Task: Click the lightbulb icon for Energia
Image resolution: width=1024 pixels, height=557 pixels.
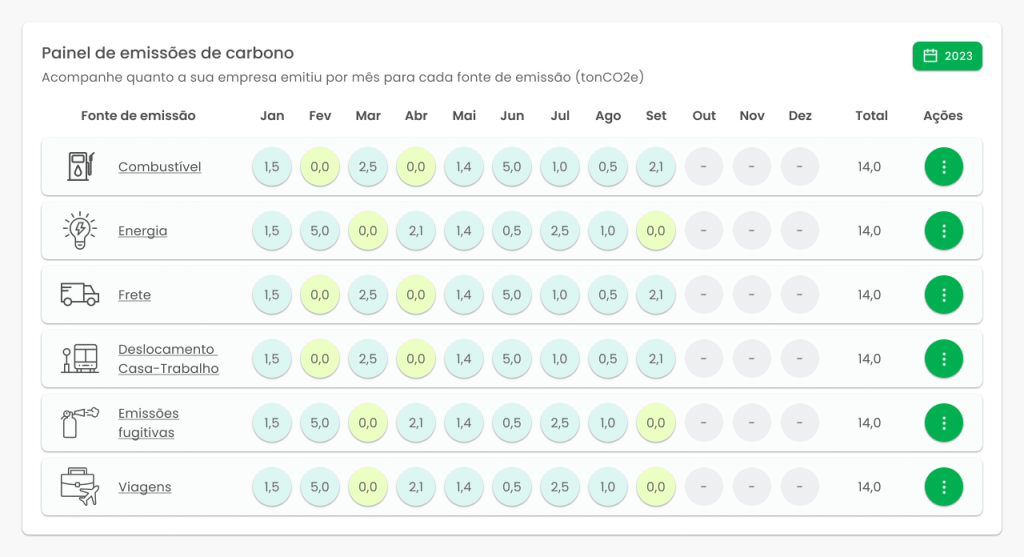Action: pyautogui.click(x=80, y=231)
